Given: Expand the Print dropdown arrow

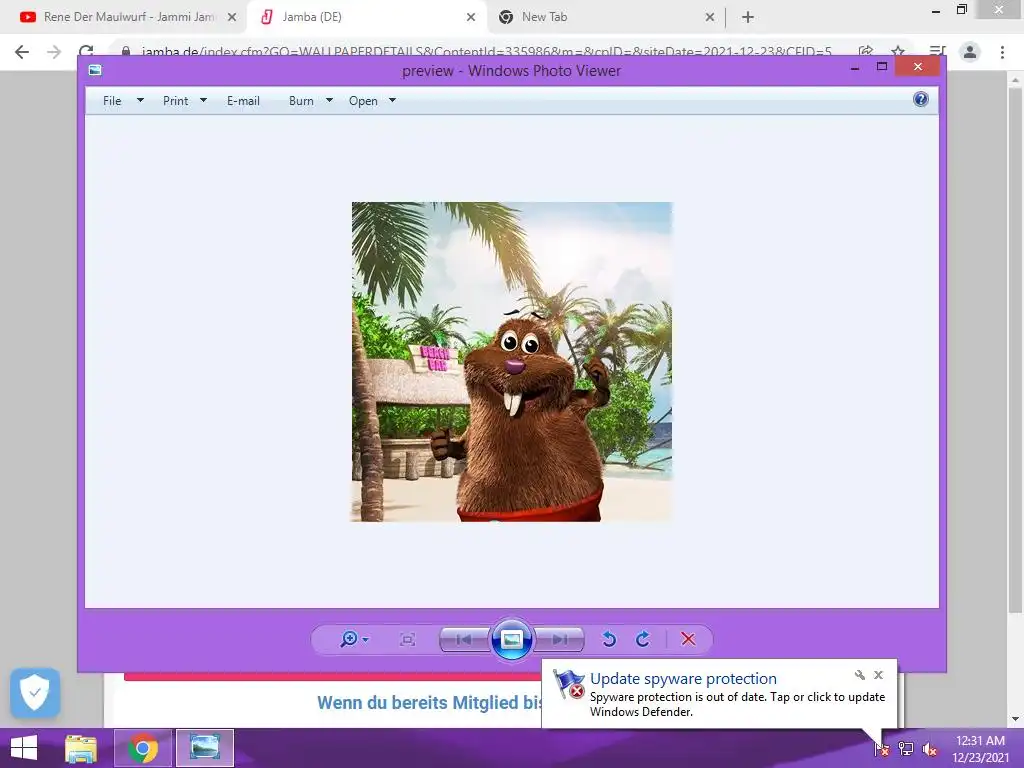Looking at the screenshot, I should pyautogui.click(x=203, y=101).
